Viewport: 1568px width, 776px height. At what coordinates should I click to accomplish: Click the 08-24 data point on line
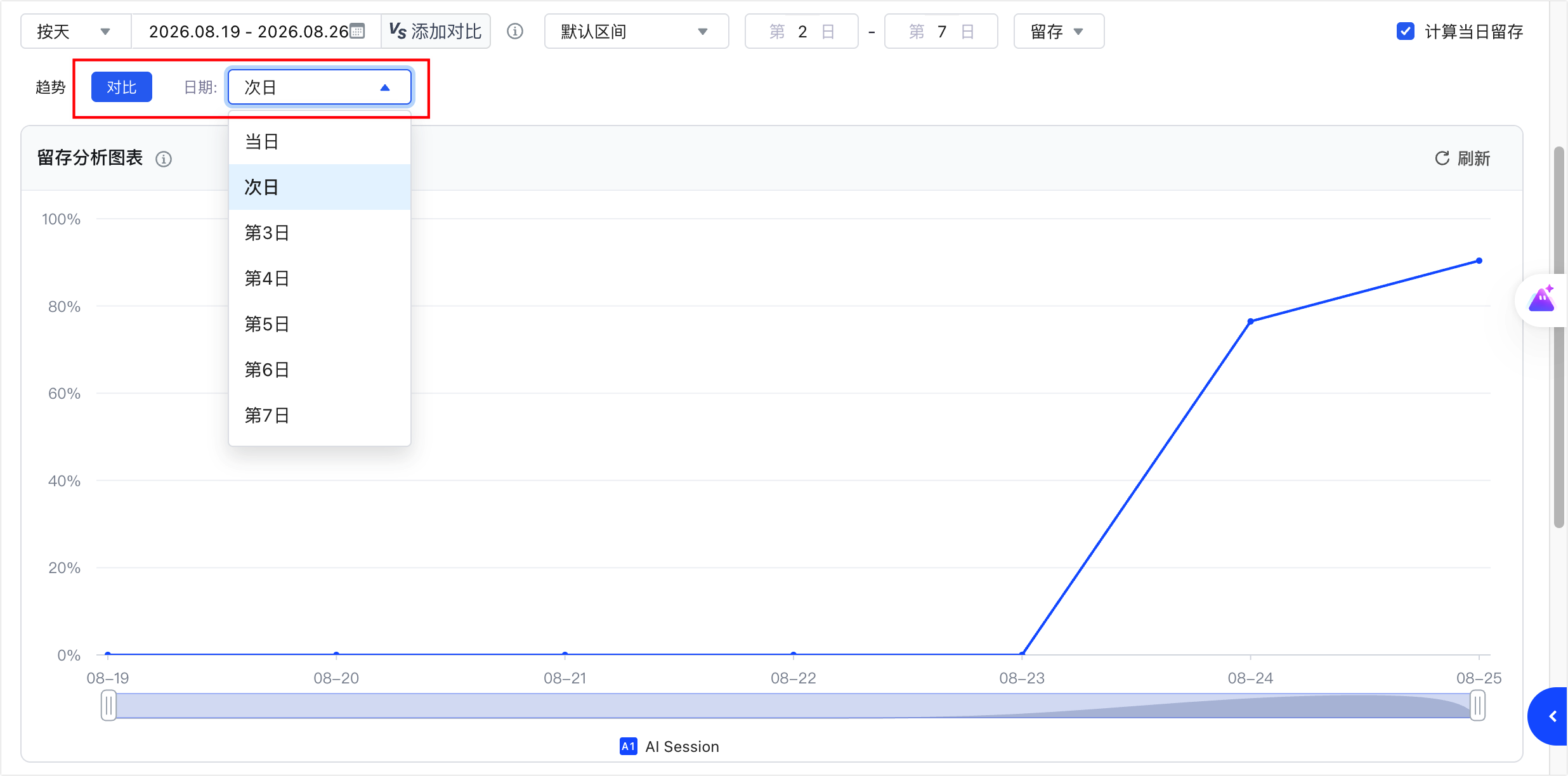pyautogui.click(x=1250, y=321)
